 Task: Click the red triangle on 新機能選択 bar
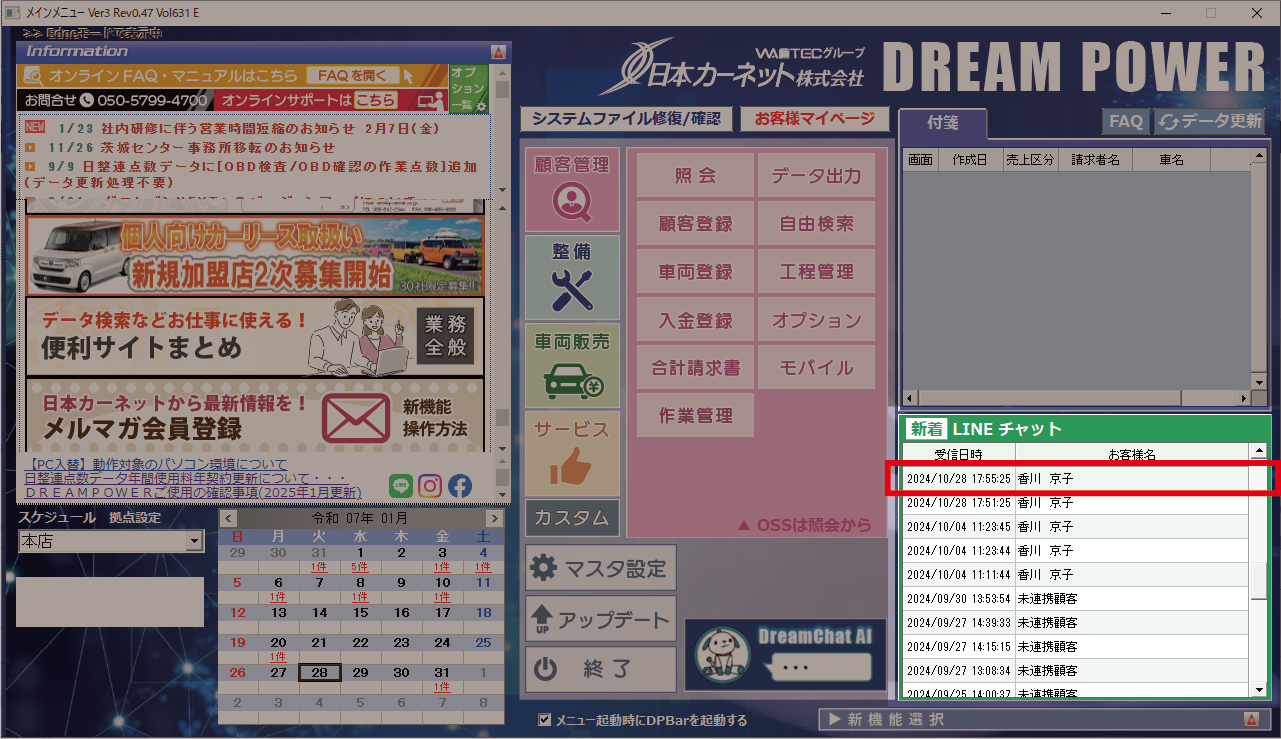click(x=1251, y=720)
